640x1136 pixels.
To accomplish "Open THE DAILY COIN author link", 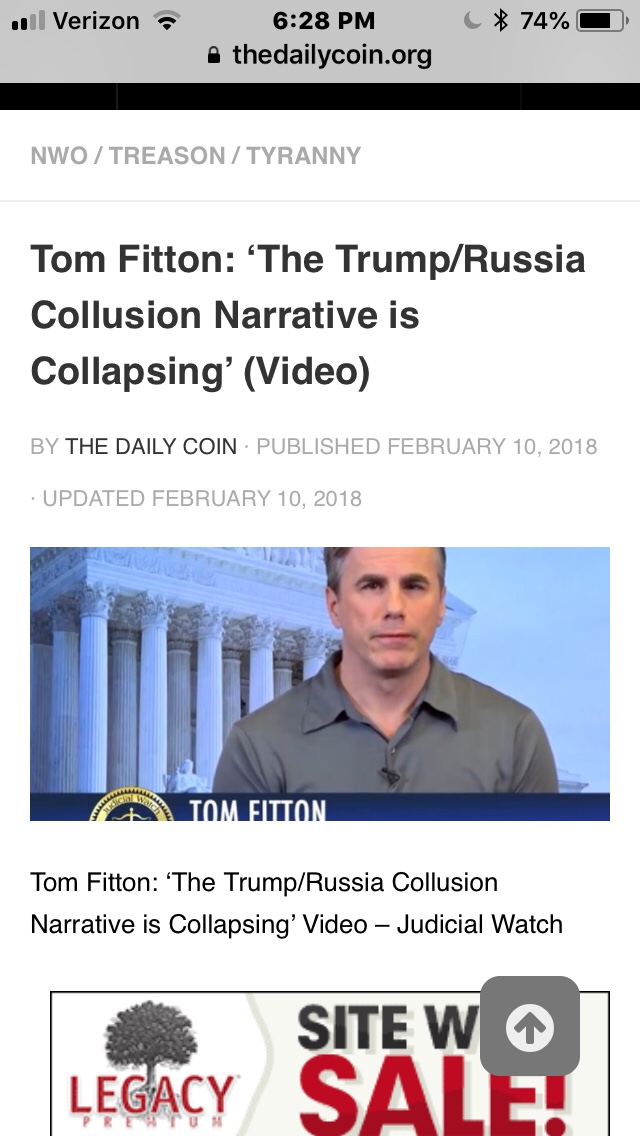I will [151, 446].
